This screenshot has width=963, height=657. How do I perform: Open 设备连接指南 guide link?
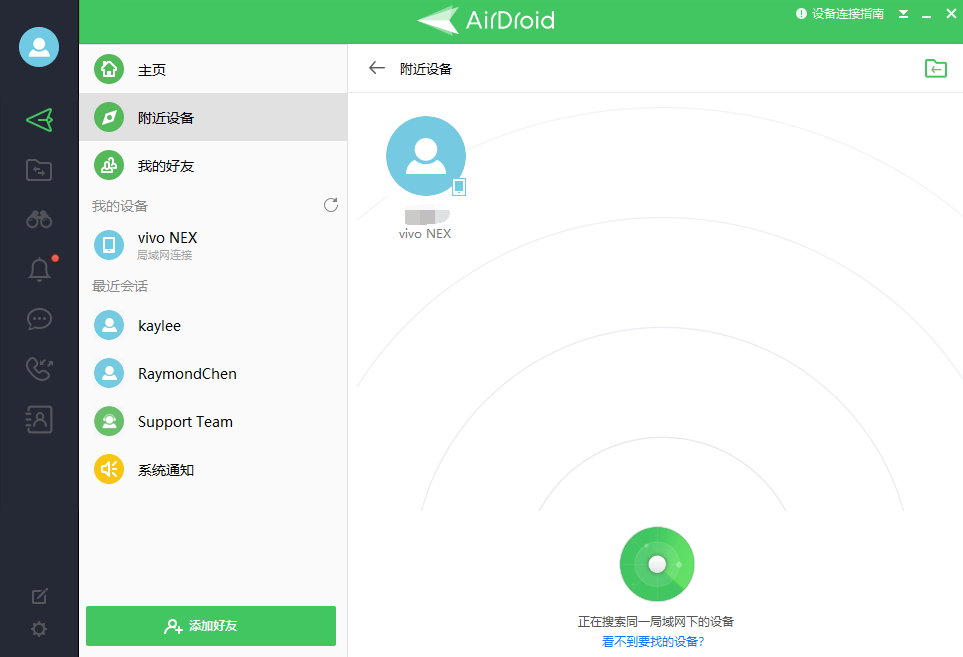[x=848, y=14]
